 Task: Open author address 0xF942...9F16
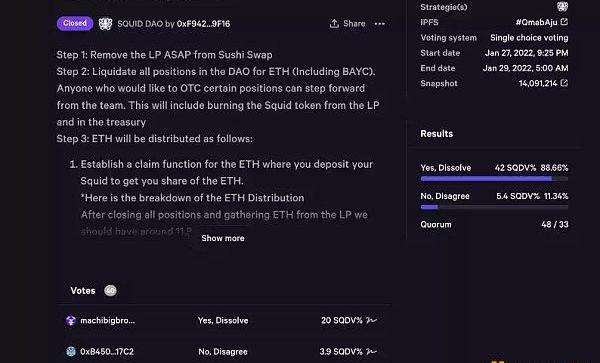point(203,24)
